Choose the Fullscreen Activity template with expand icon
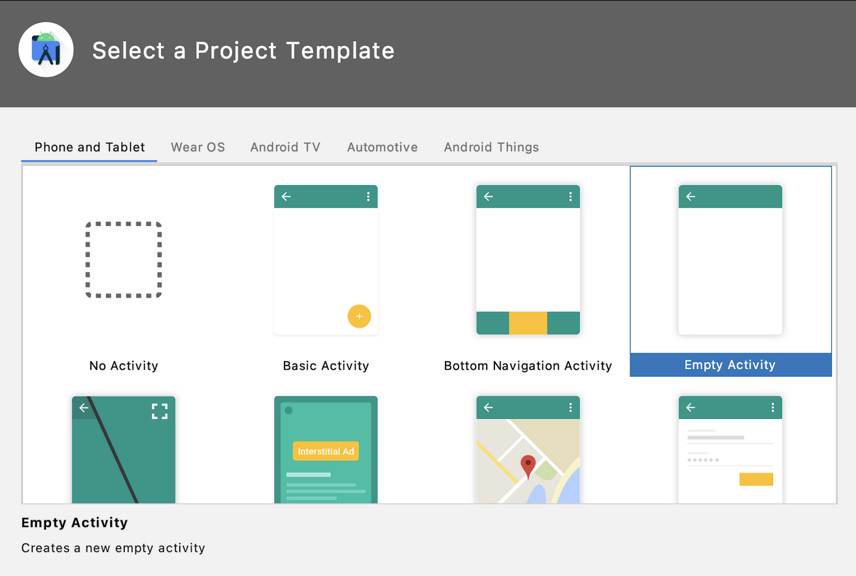Screen dimensions: 856x576 point(124,450)
